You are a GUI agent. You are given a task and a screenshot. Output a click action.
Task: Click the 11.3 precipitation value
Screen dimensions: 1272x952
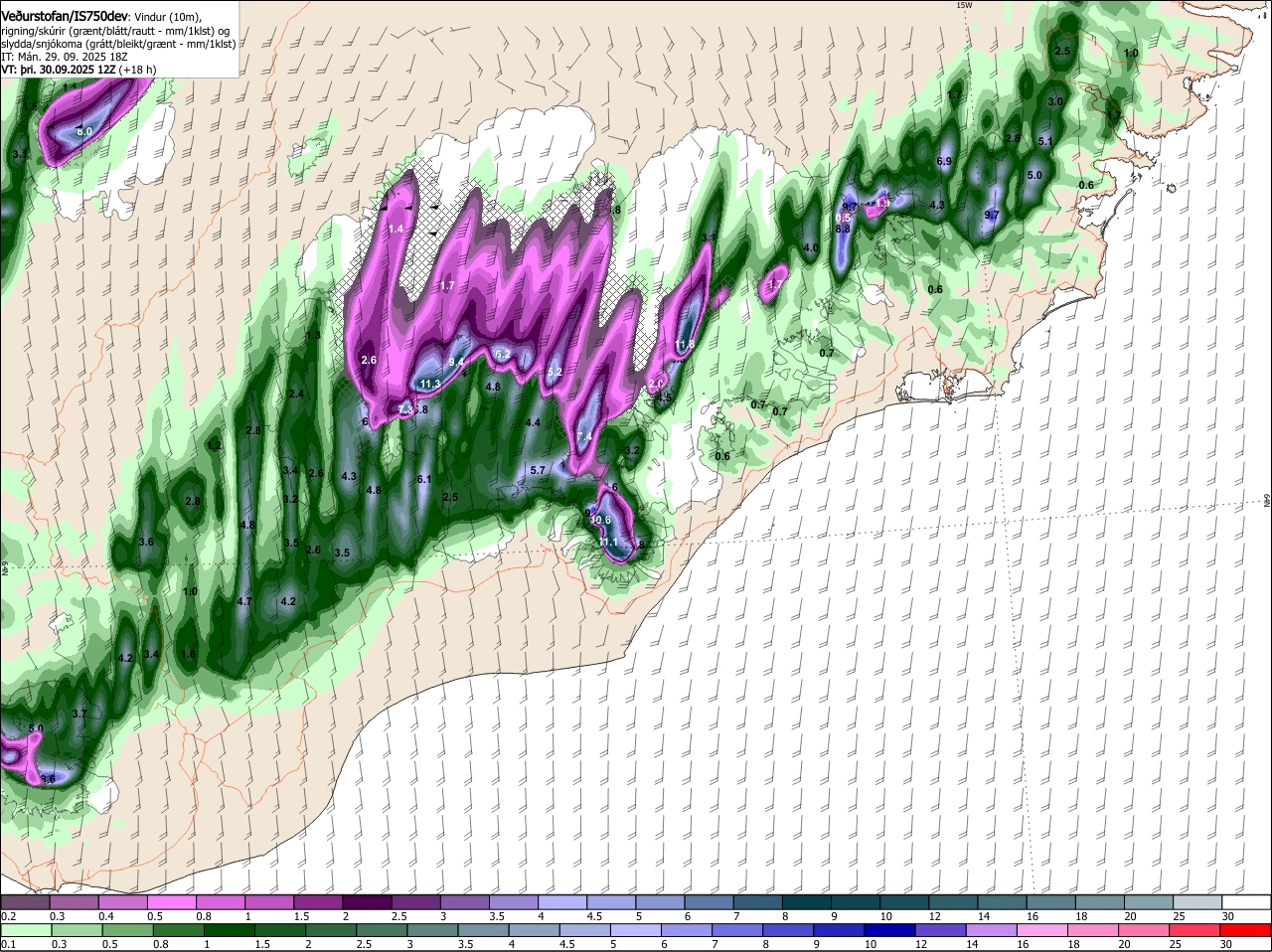pos(430,384)
